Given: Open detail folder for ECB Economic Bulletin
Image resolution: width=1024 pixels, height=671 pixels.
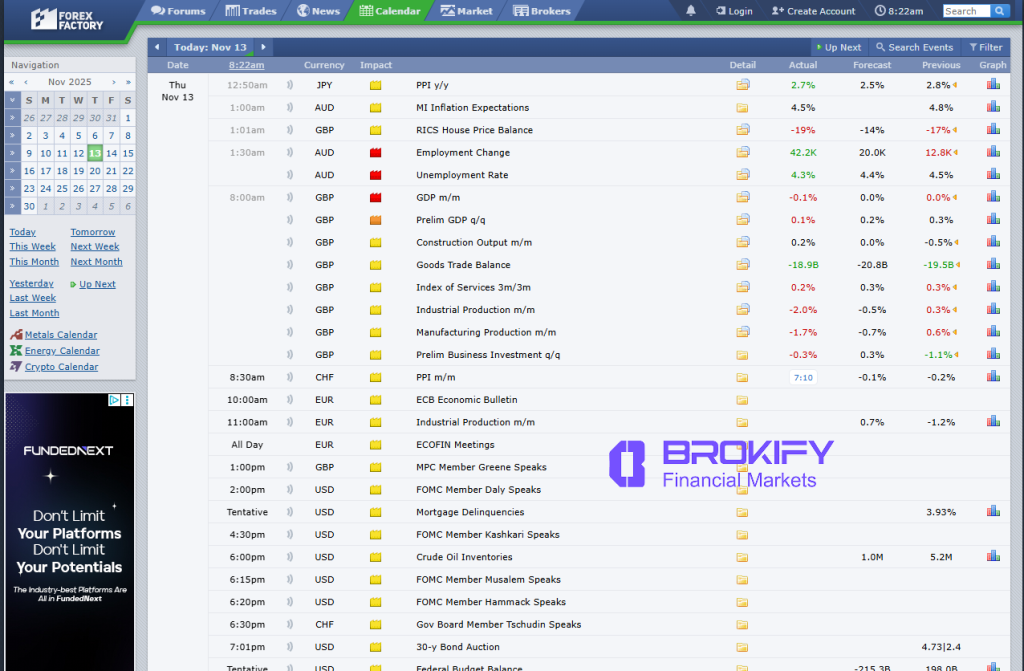Looking at the screenshot, I should [x=743, y=400].
